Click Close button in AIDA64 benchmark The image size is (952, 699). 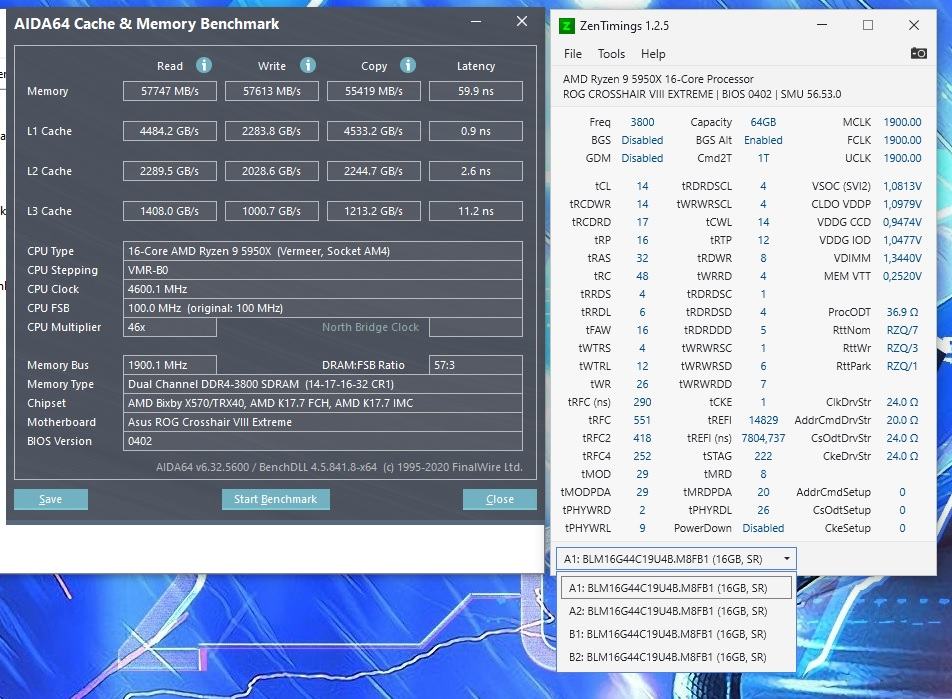pyautogui.click(x=500, y=499)
